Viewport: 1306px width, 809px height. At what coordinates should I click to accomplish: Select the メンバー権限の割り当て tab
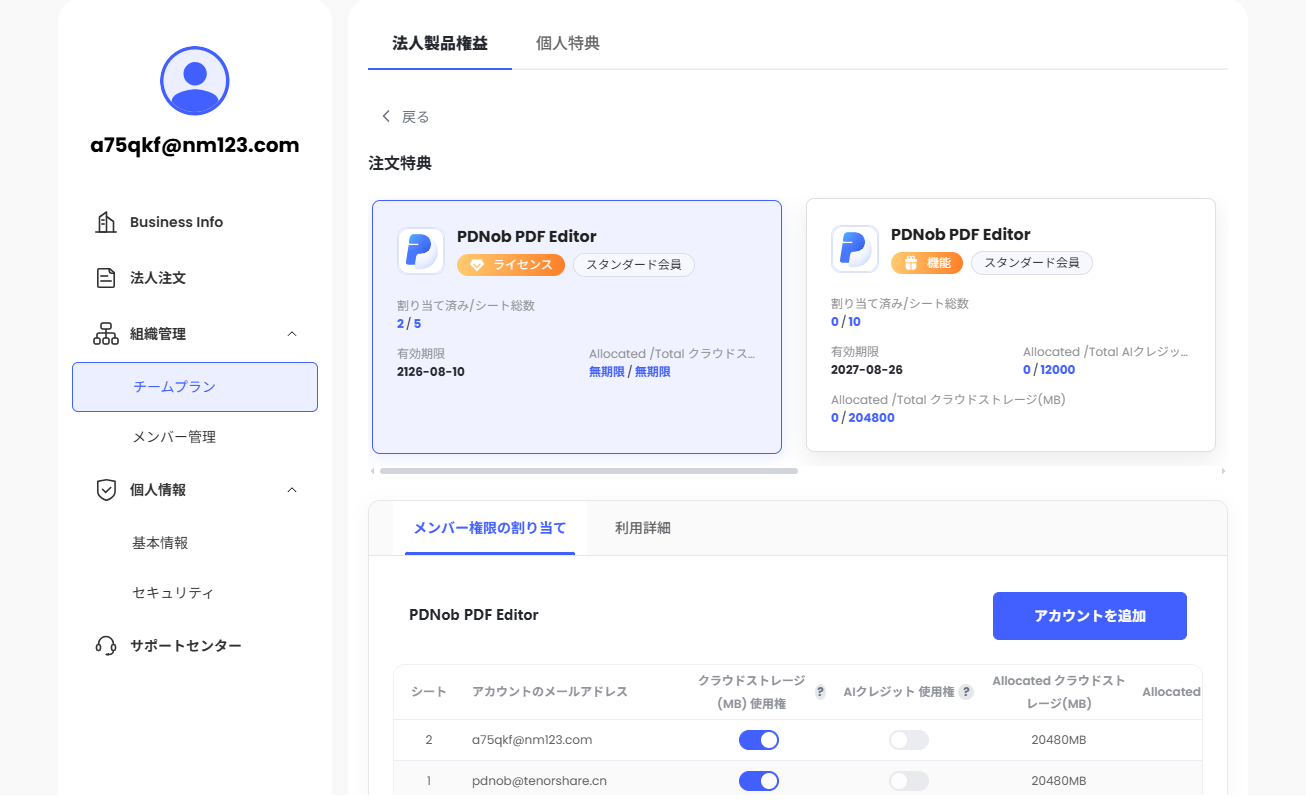[x=490, y=528]
